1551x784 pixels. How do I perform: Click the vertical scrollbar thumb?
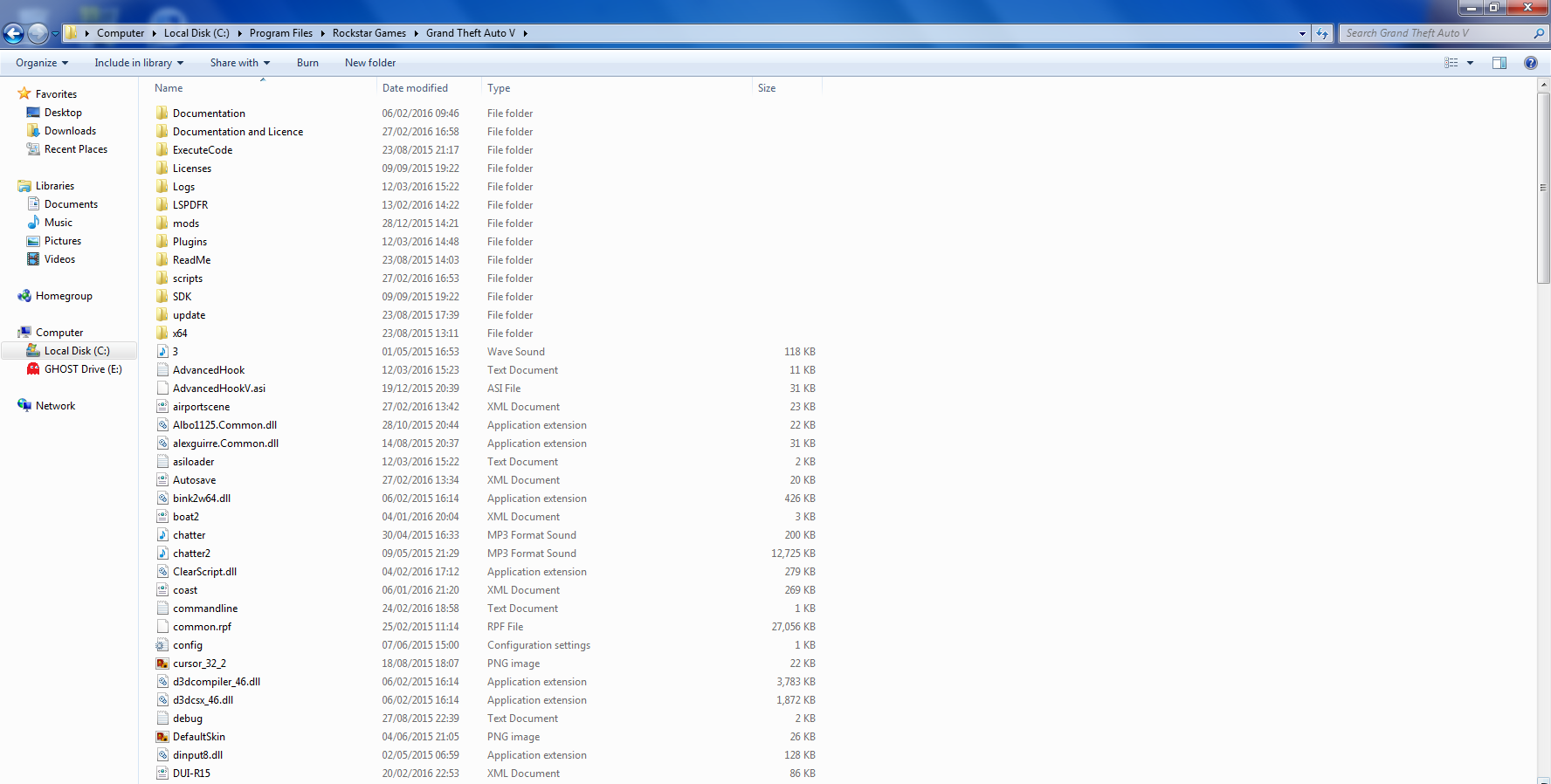point(1543,188)
